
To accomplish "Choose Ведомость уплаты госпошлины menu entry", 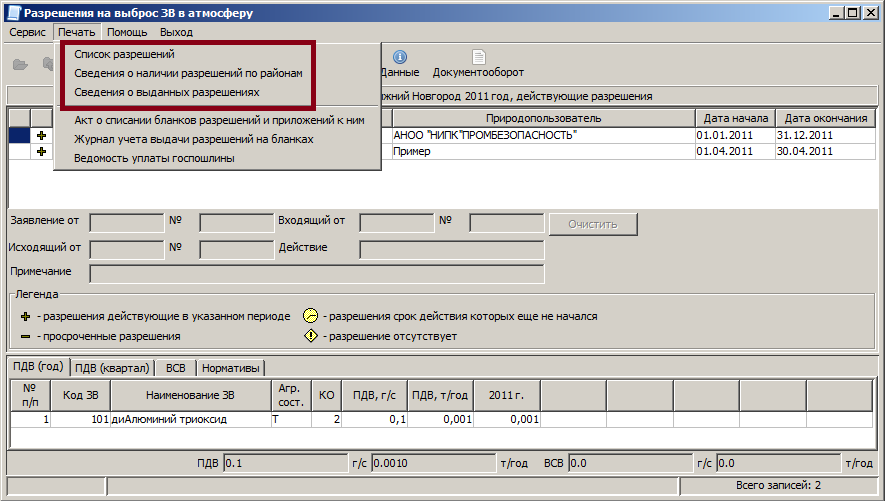I will coord(155,158).
